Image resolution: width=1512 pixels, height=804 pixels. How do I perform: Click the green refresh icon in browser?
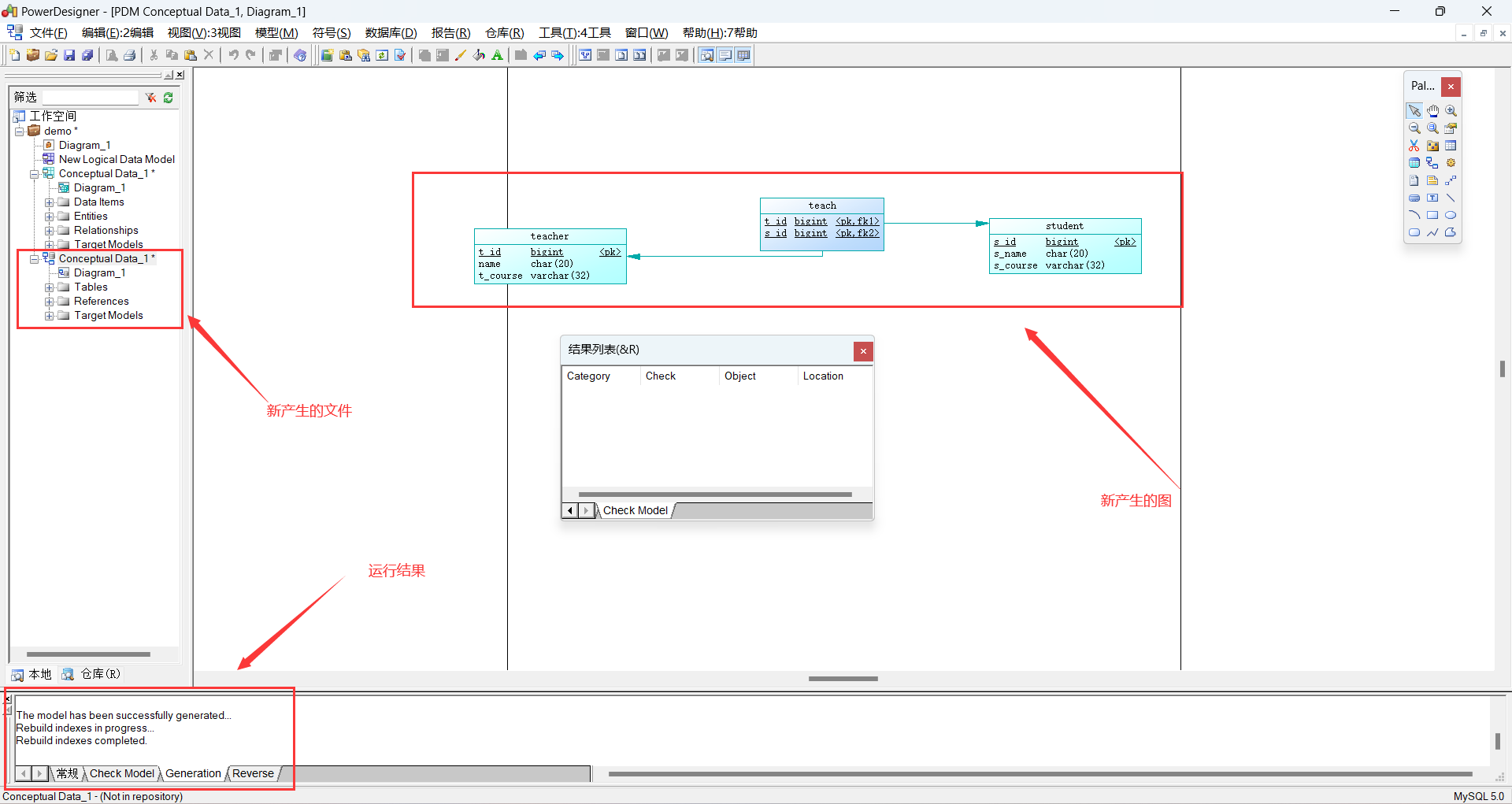pyautogui.click(x=169, y=98)
